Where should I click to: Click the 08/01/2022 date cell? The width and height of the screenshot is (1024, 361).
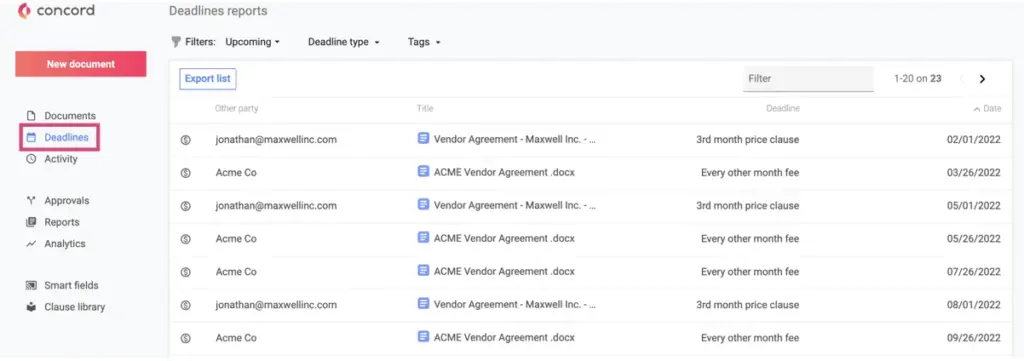pyautogui.click(x=974, y=305)
